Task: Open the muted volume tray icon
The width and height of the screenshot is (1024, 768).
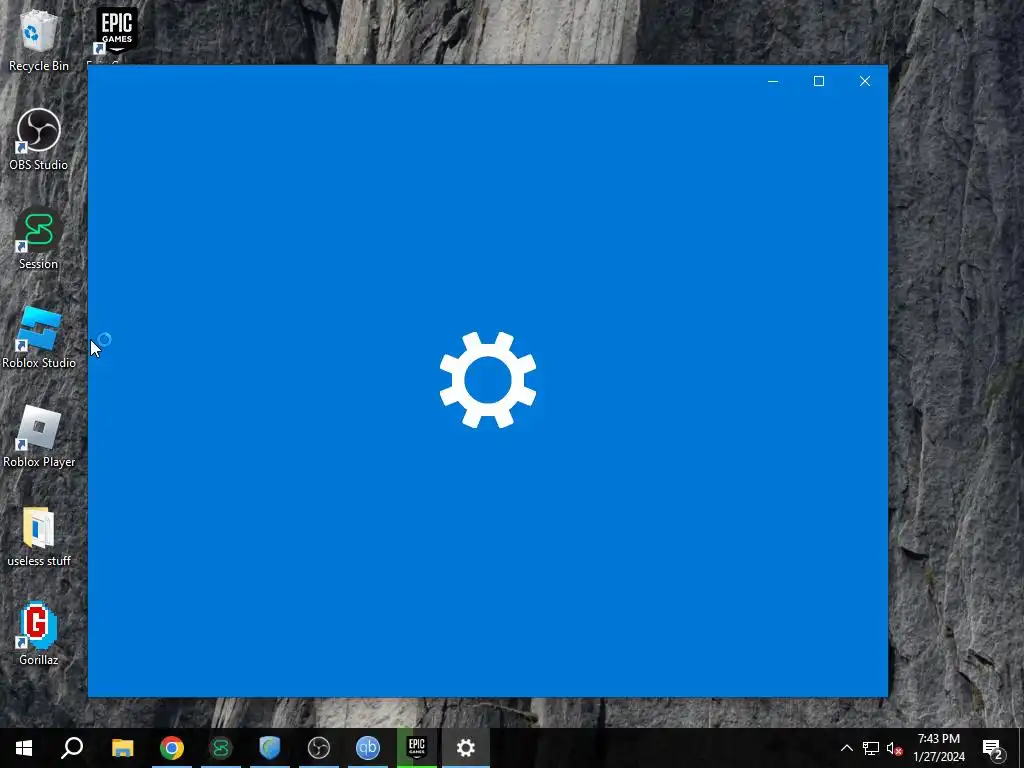Action: (x=895, y=748)
